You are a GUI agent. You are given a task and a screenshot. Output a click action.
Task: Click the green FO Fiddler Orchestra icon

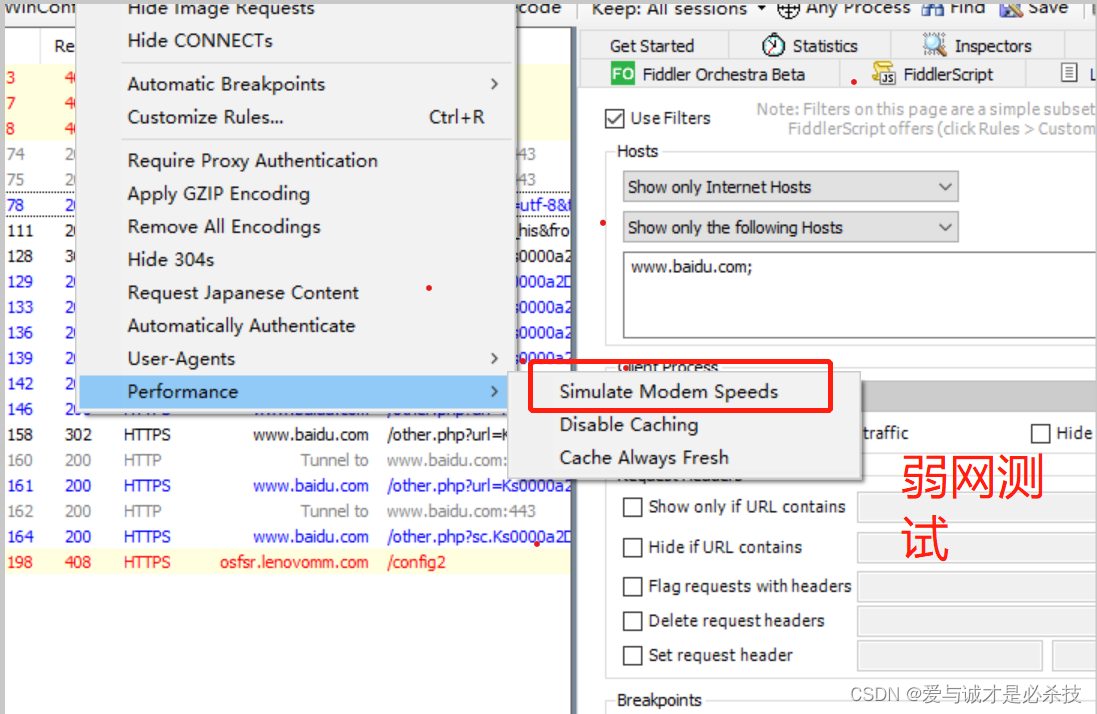tap(623, 73)
